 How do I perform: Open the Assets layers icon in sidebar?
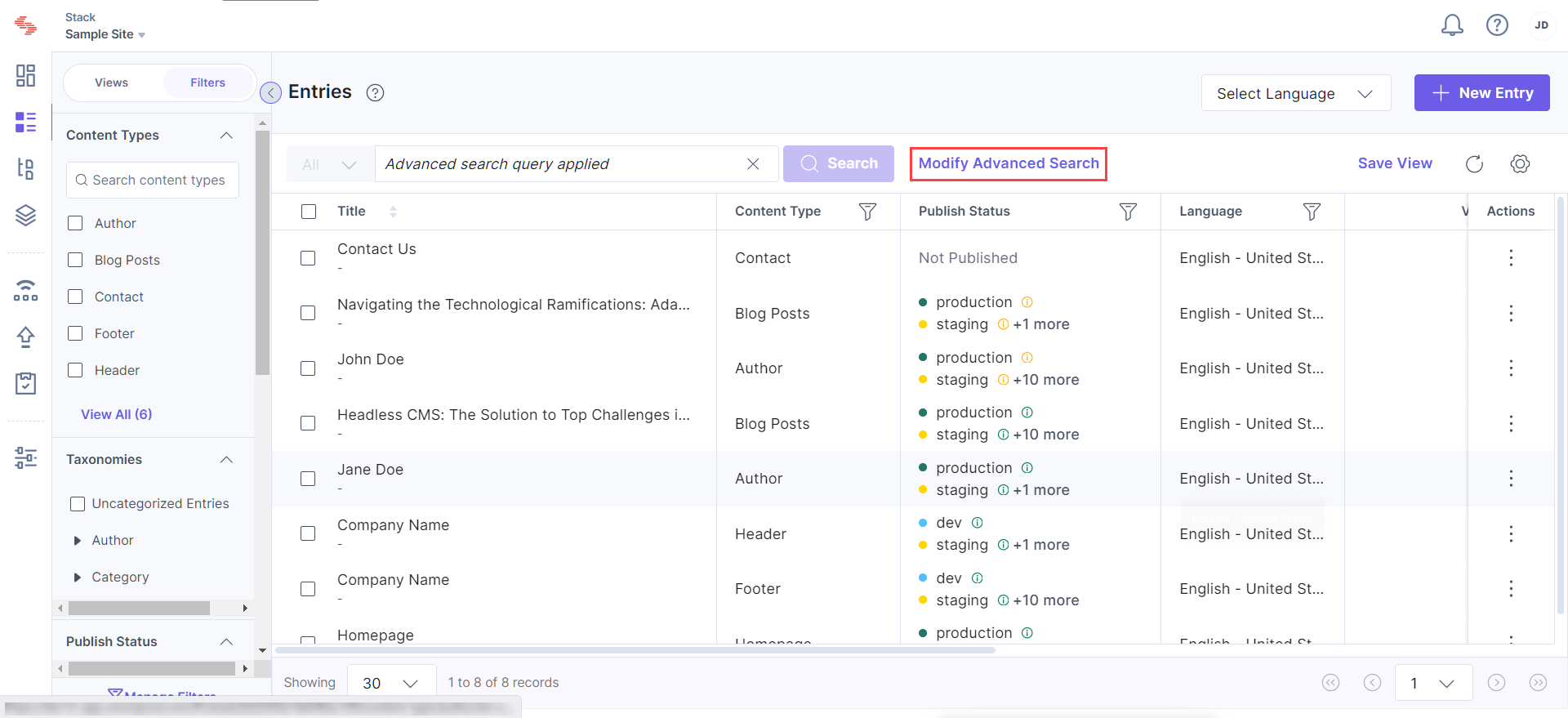pyautogui.click(x=26, y=216)
